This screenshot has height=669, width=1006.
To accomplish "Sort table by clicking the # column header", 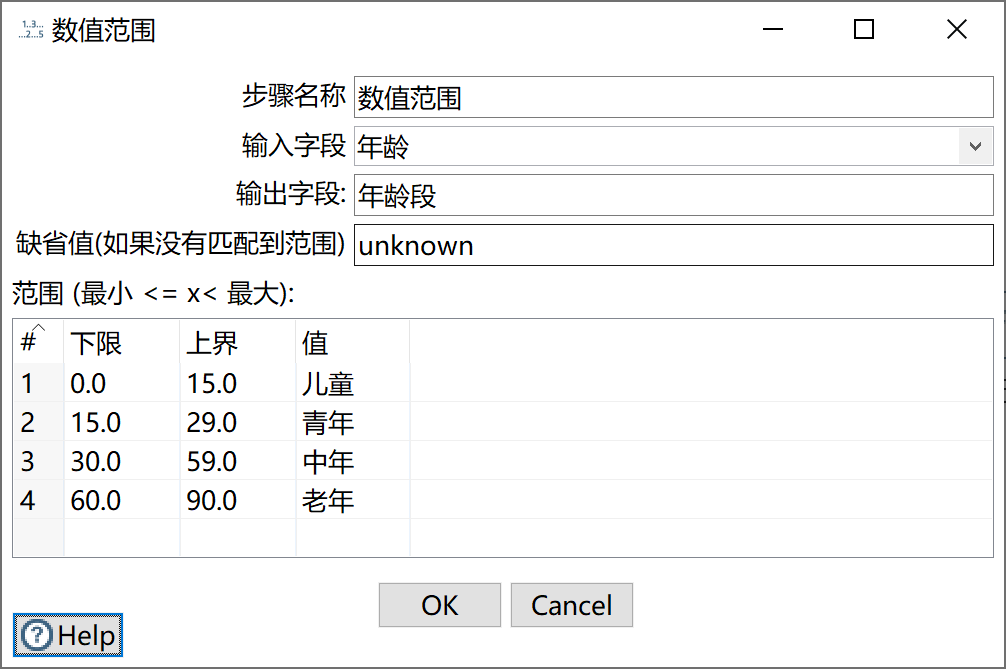I will 30,343.
